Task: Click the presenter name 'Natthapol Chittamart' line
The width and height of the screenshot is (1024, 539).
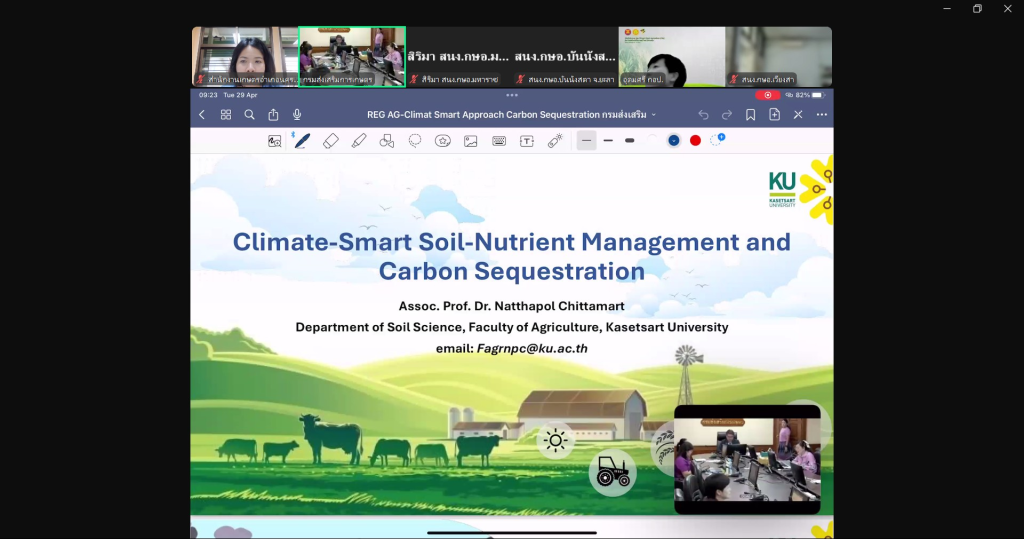Action: [x=511, y=306]
